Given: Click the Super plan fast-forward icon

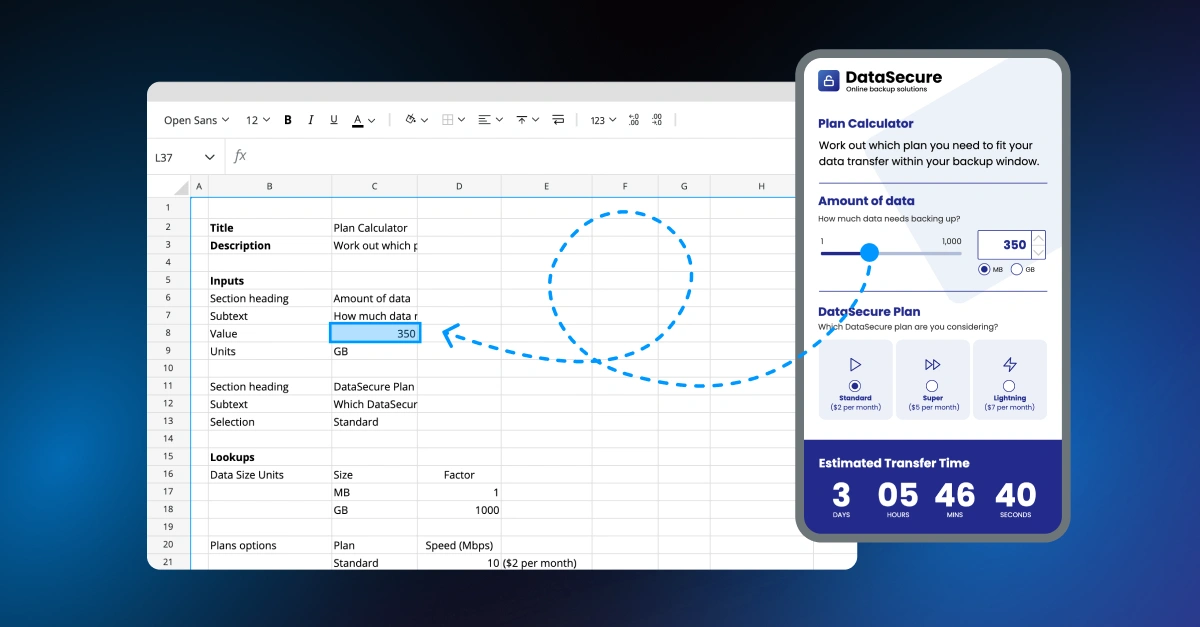Looking at the screenshot, I should [x=932, y=365].
